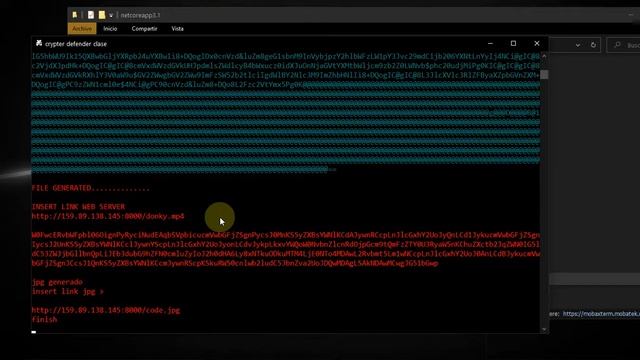Click the 'finish' console line
Image resolution: width=640 pixels, height=360 pixels.
point(44,320)
